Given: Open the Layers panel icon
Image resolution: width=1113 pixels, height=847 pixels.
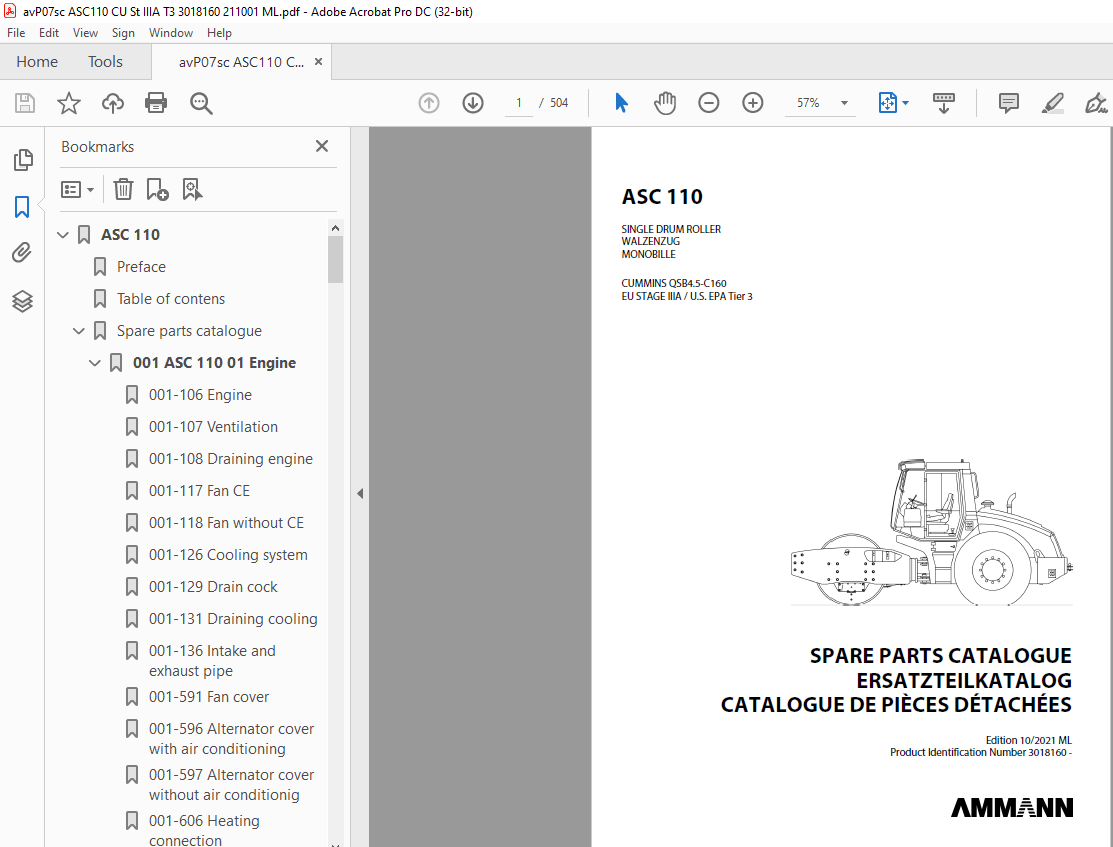Looking at the screenshot, I should 22,301.
